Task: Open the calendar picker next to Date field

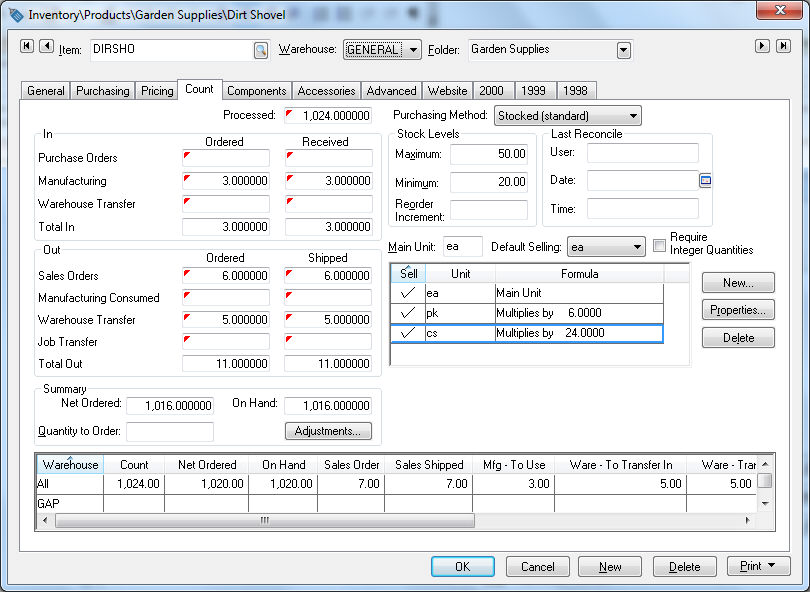Action: pyautogui.click(x=706, y=181)
